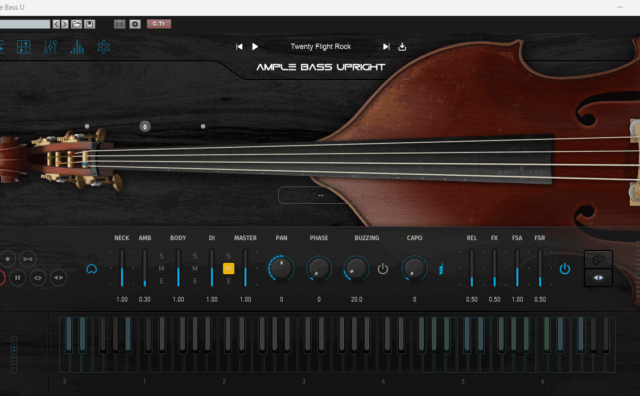Skip to the previous riff track
The height and width of the screenshot is (396, 640).
tap(239, 47)
